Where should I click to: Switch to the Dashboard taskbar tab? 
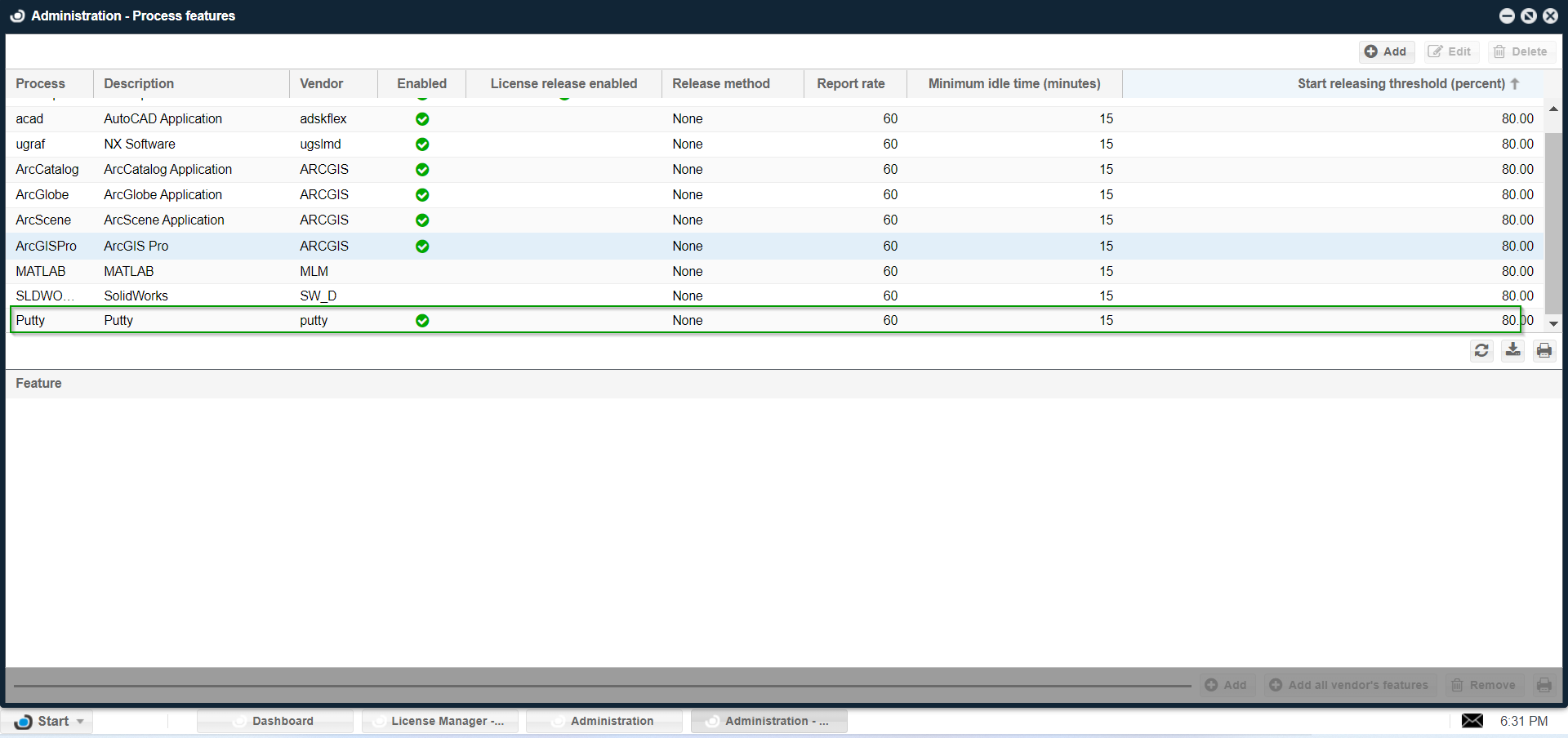click(x=275, y=721)
